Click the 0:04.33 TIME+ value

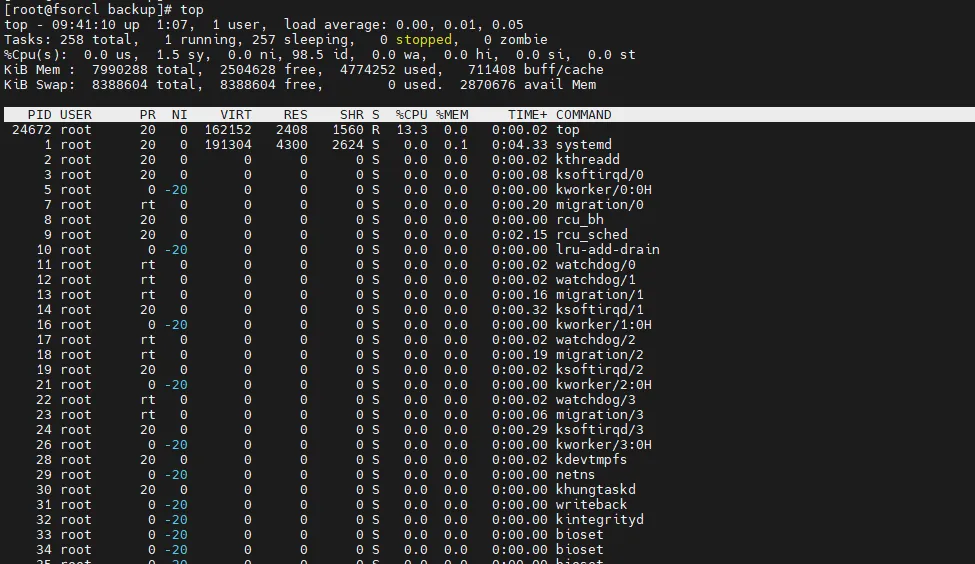click(x=520, y=145)
